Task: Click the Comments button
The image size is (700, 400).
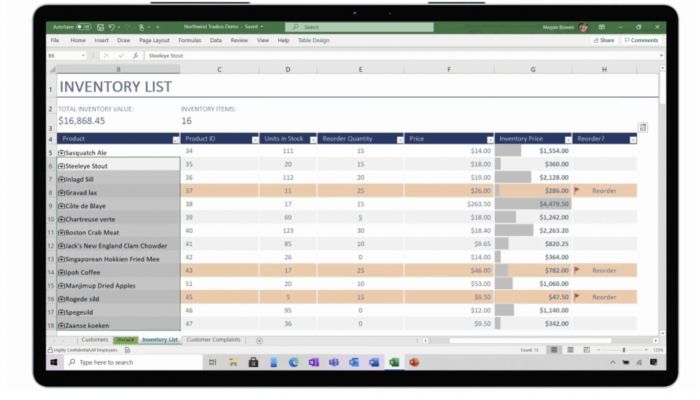Action: [x=642, y=40]
